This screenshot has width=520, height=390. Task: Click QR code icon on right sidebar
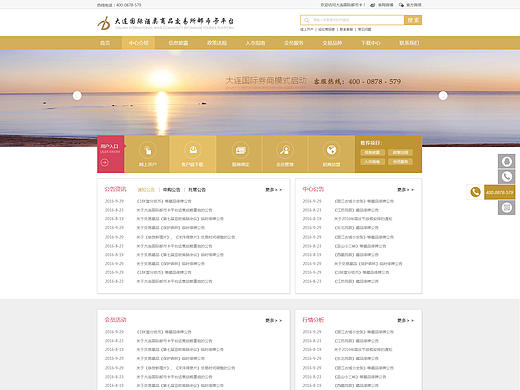507,208
